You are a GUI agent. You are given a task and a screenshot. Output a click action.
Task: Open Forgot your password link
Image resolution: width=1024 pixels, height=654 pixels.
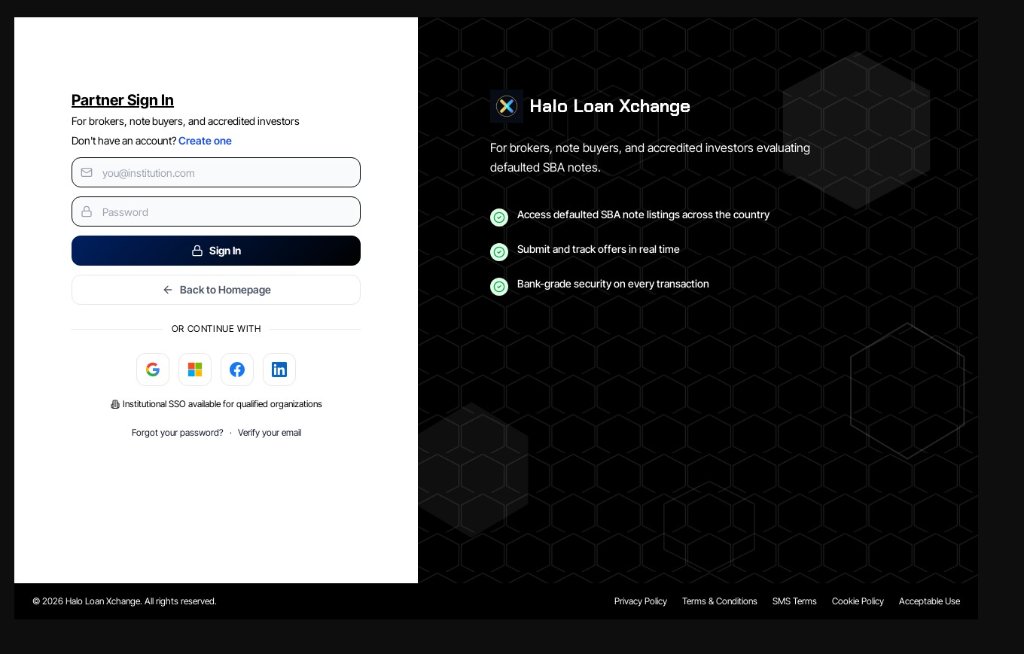coord(177,433)
